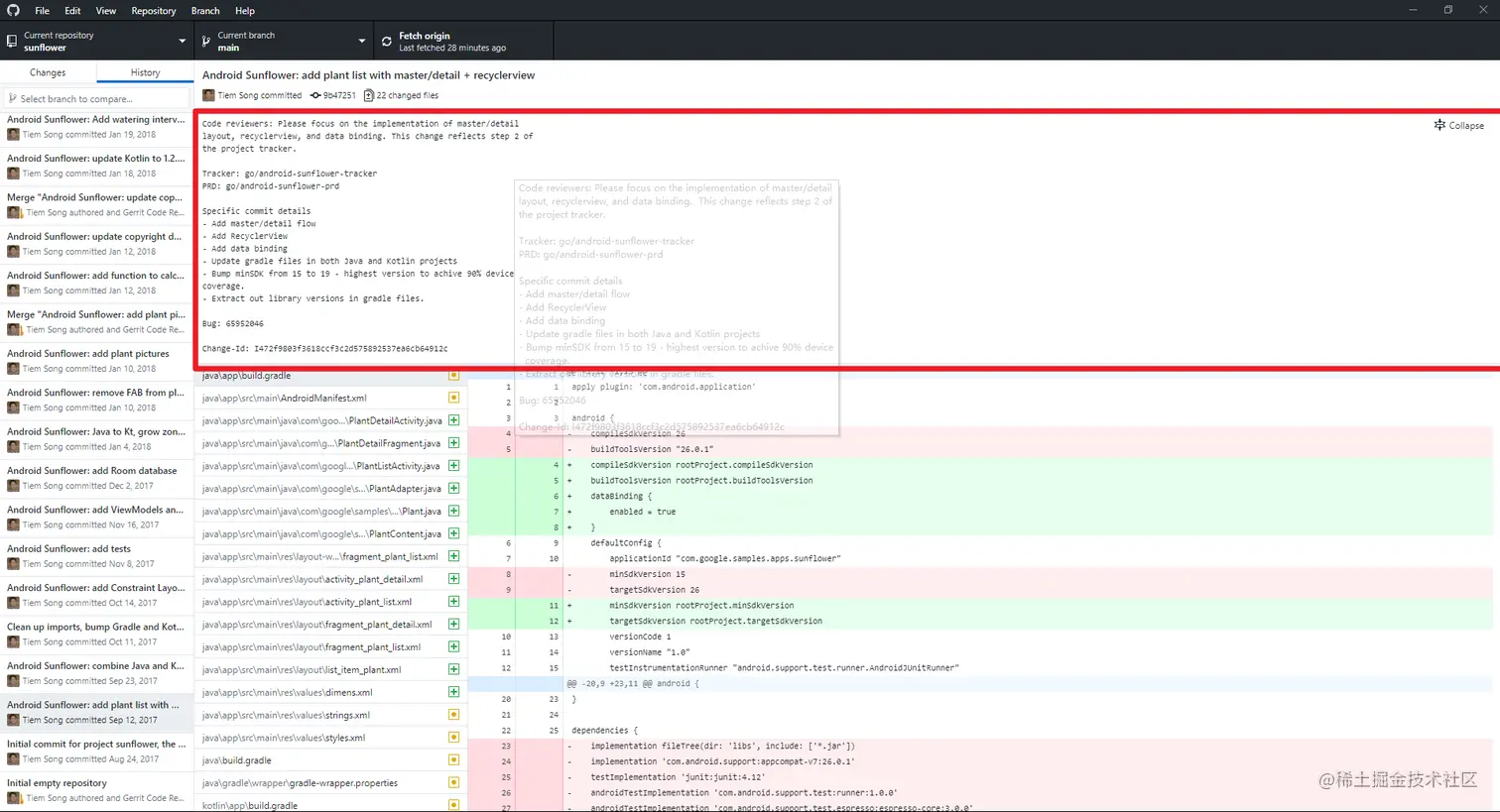Image resolution: width=1500 pixels, height=812 pixels.
Task: Collapse the commit description
Action: pyautogui.click(x=1459, y=125)
